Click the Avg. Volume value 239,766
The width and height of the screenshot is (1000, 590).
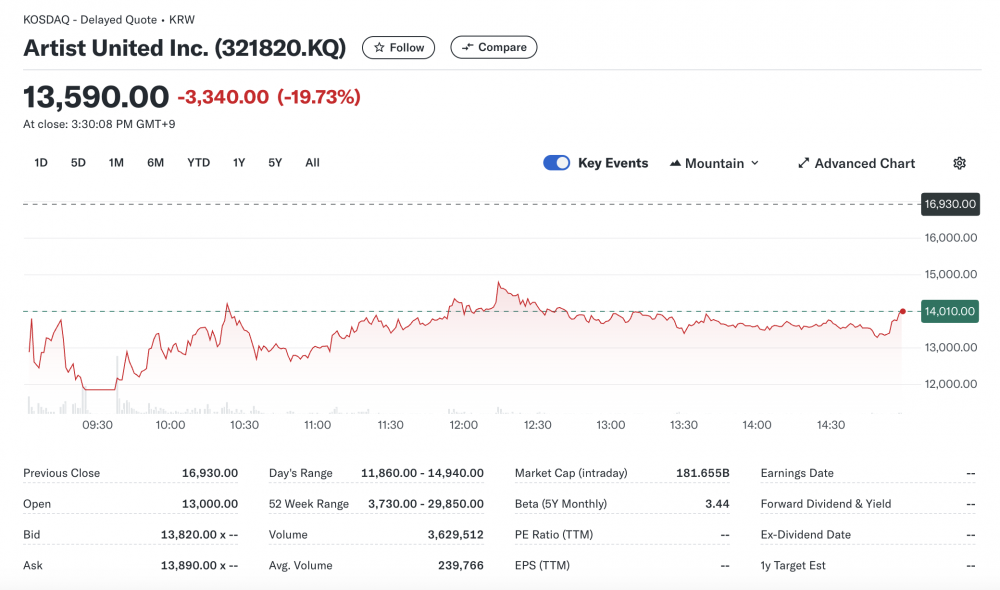[x=460, y=565]
